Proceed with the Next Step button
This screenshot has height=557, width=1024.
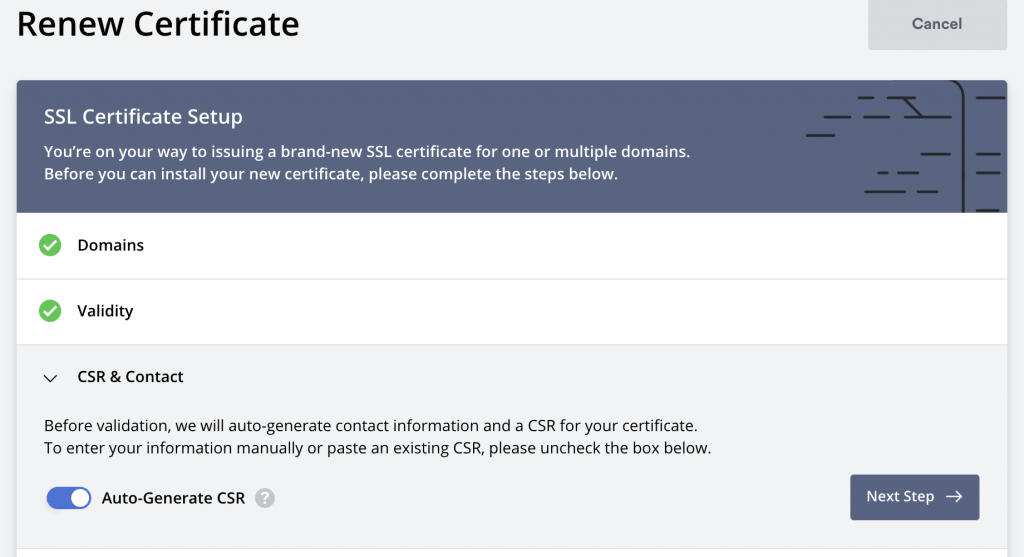pos(913,497)
